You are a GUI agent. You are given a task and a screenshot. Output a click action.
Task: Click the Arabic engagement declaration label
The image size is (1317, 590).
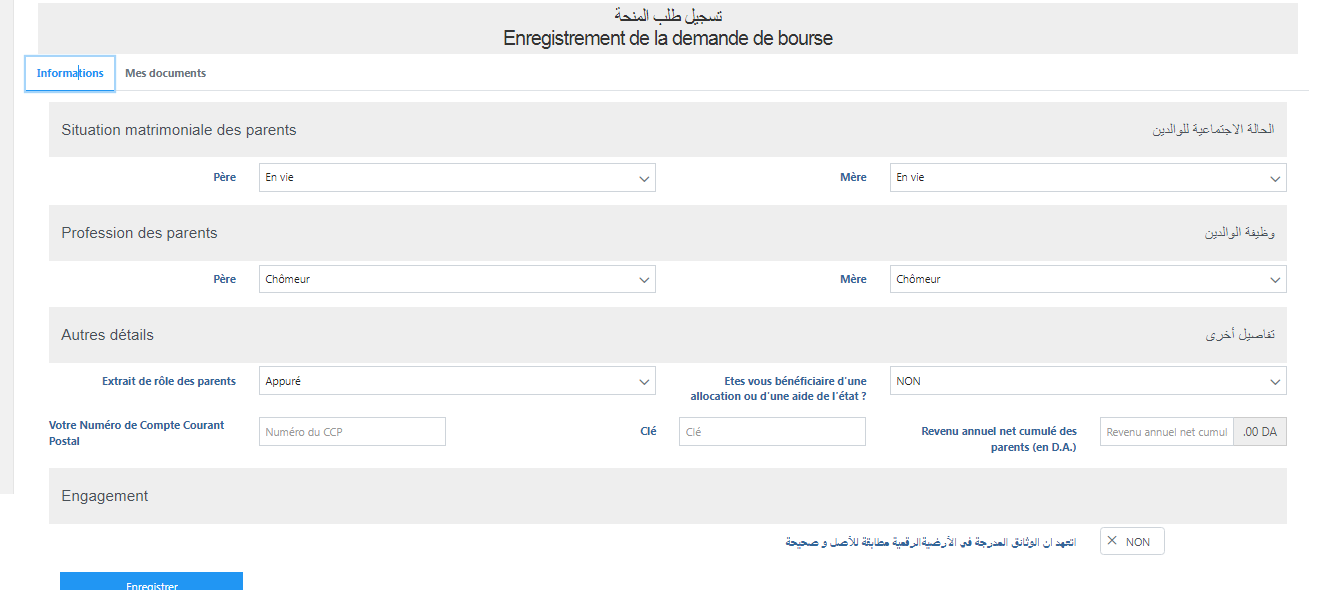coord(930,542)
